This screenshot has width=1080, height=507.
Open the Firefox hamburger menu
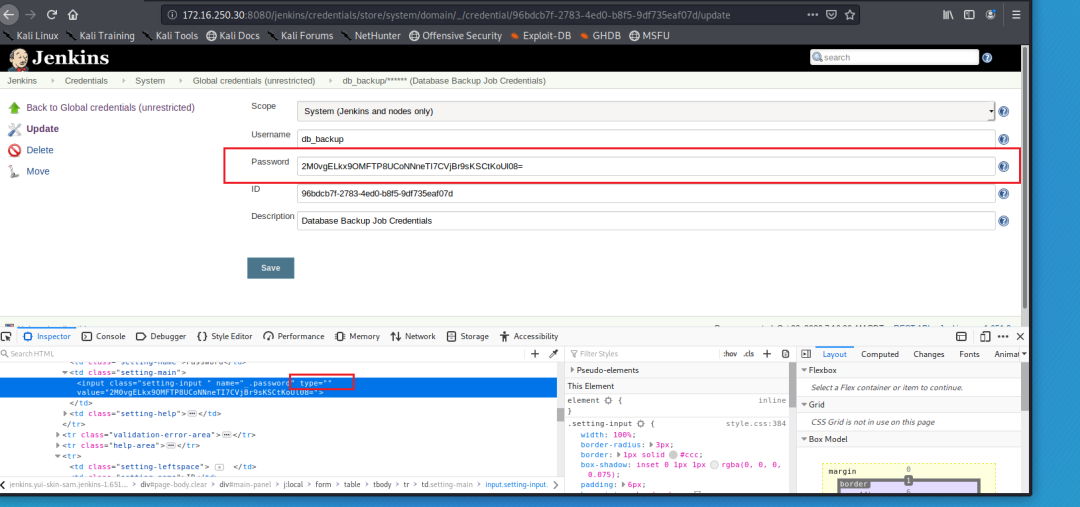1017,14
